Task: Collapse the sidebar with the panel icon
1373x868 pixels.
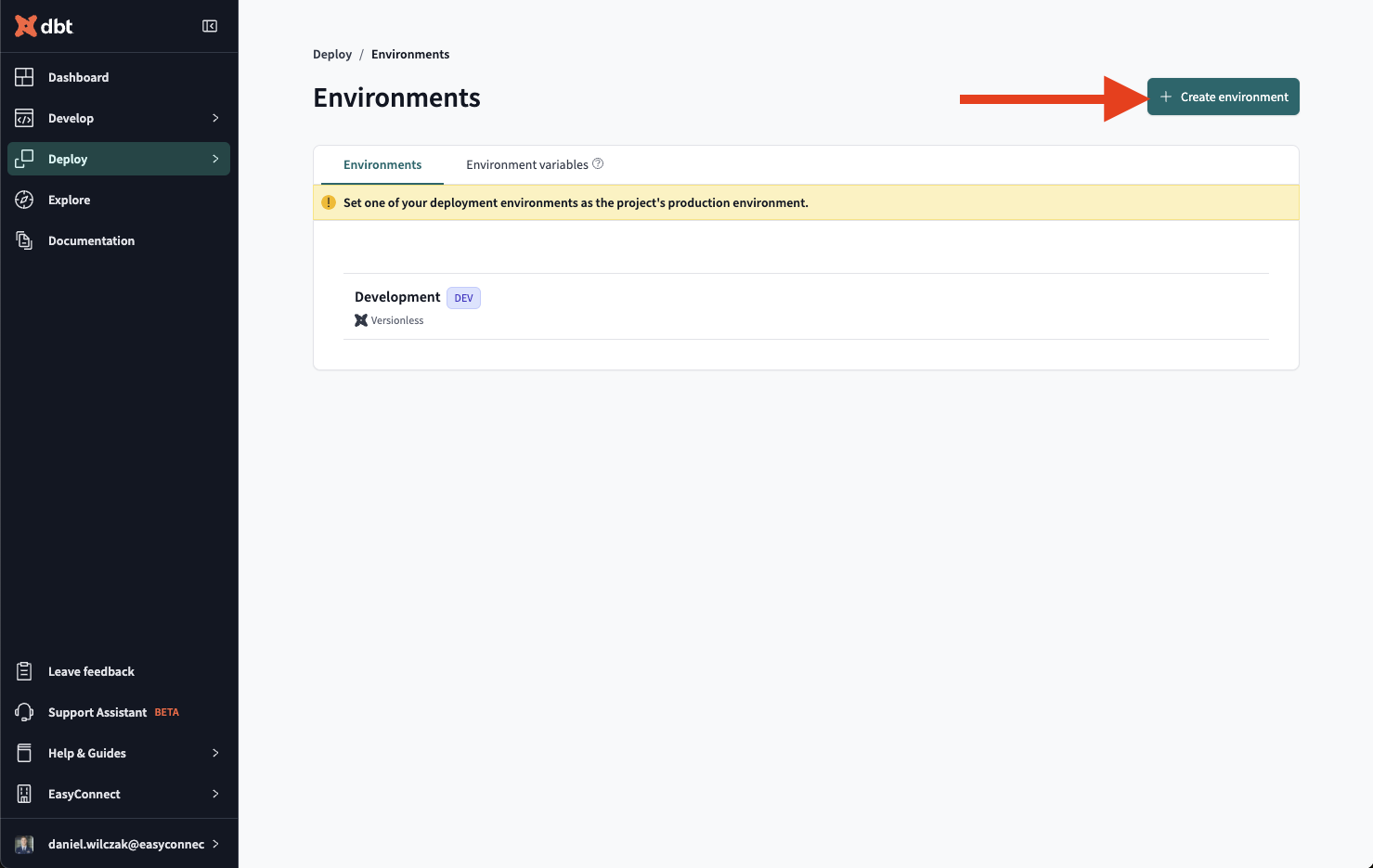Action: 210,26
